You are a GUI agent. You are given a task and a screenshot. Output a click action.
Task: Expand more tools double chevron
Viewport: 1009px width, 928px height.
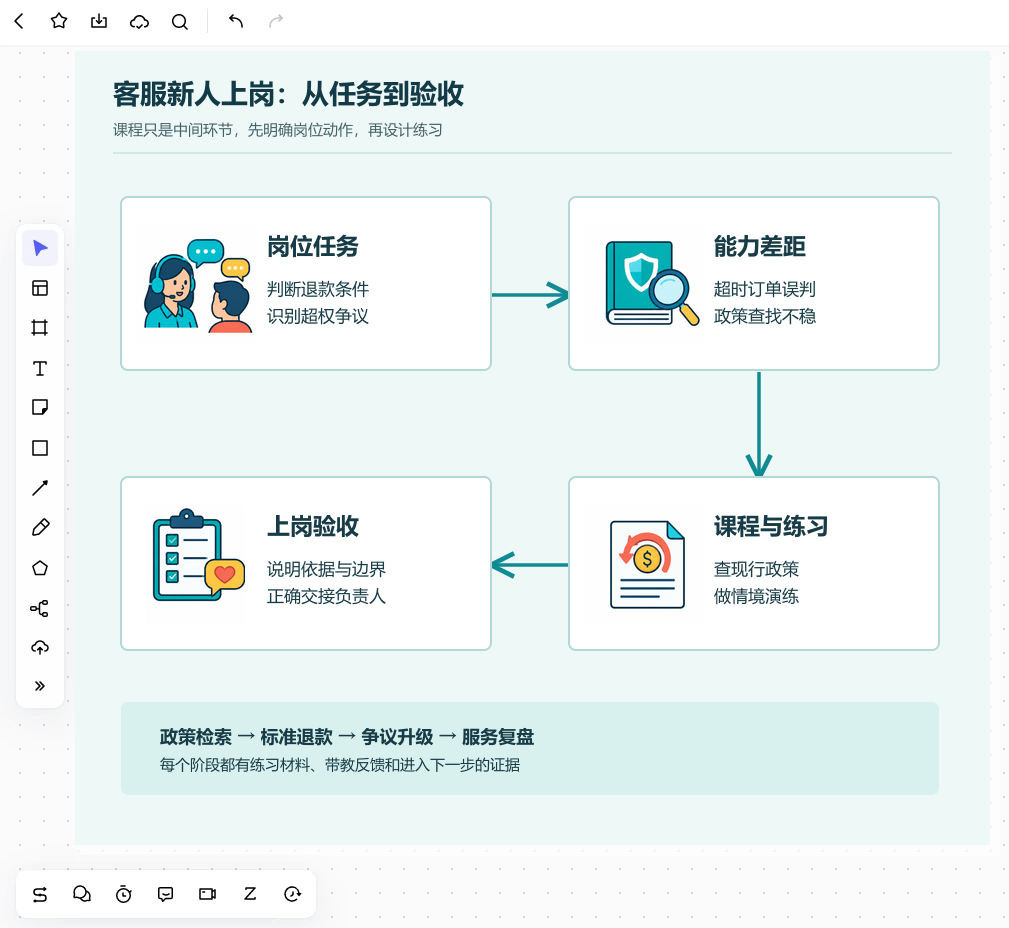coord(40,686)
